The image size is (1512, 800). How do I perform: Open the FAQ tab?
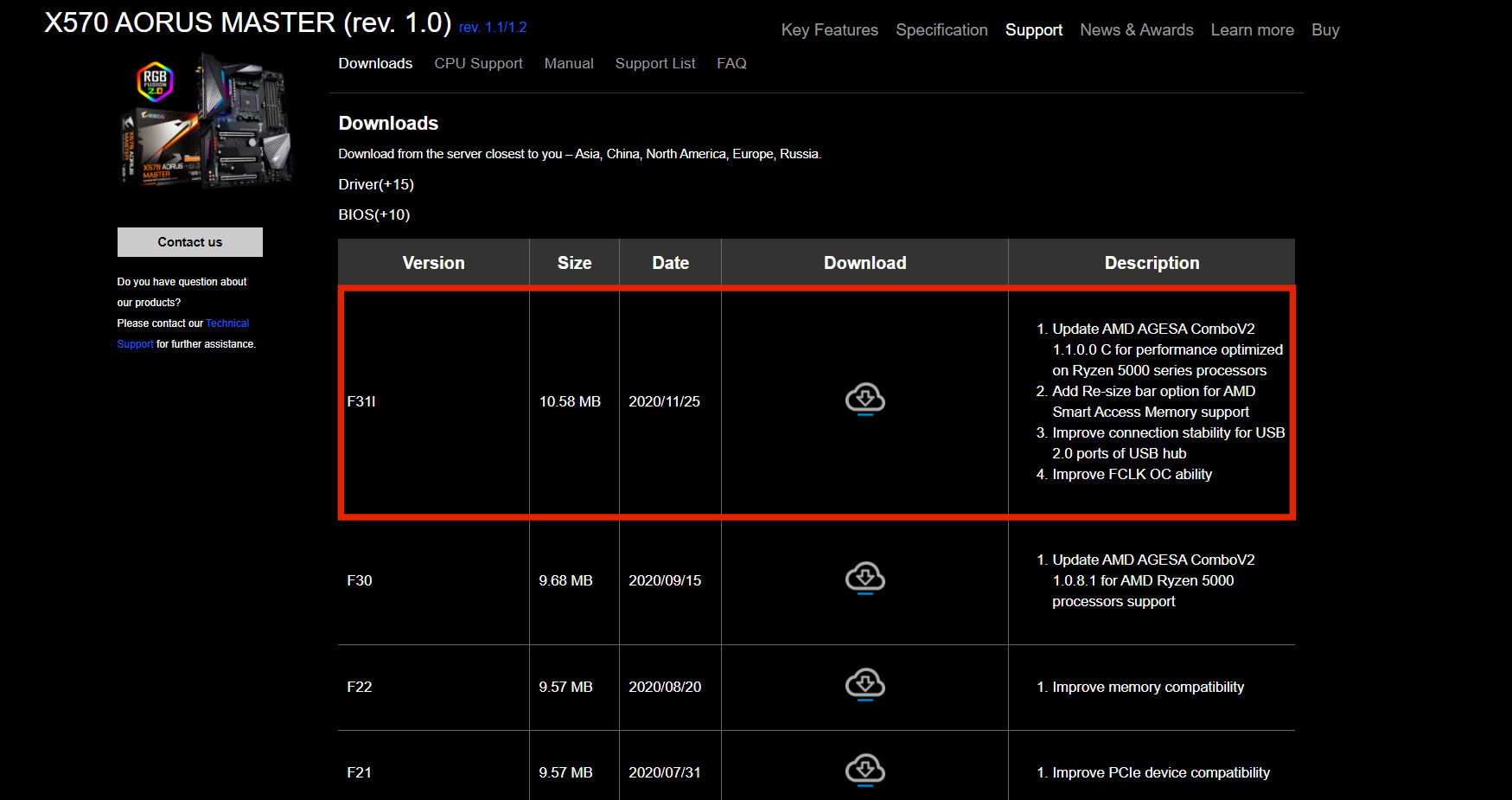click(x=731, y=63)
